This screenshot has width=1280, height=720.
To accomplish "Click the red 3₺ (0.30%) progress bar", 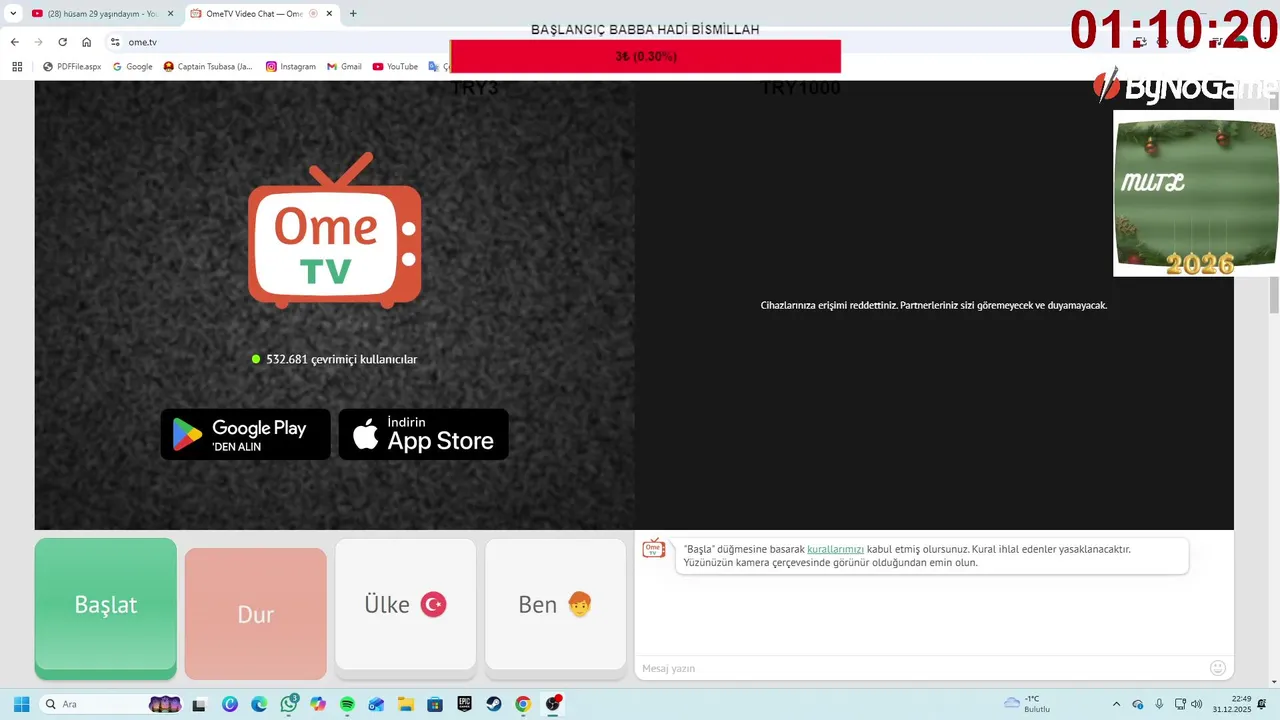I will [x=645, y=57].
